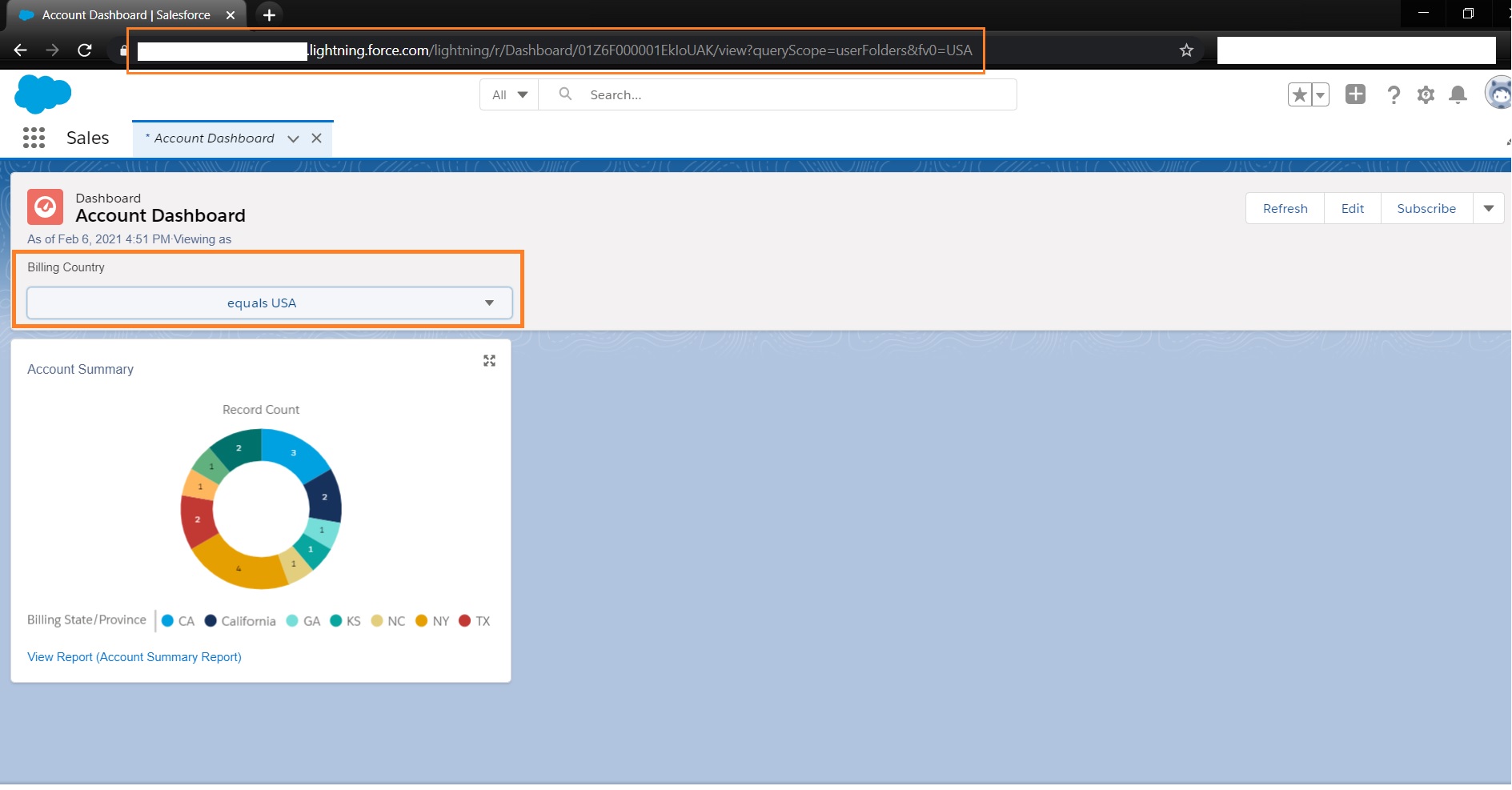Screen dimensions: 1512x790
Task: Open View Report (Account Summary Report) link
Action: tap(134, 657)
